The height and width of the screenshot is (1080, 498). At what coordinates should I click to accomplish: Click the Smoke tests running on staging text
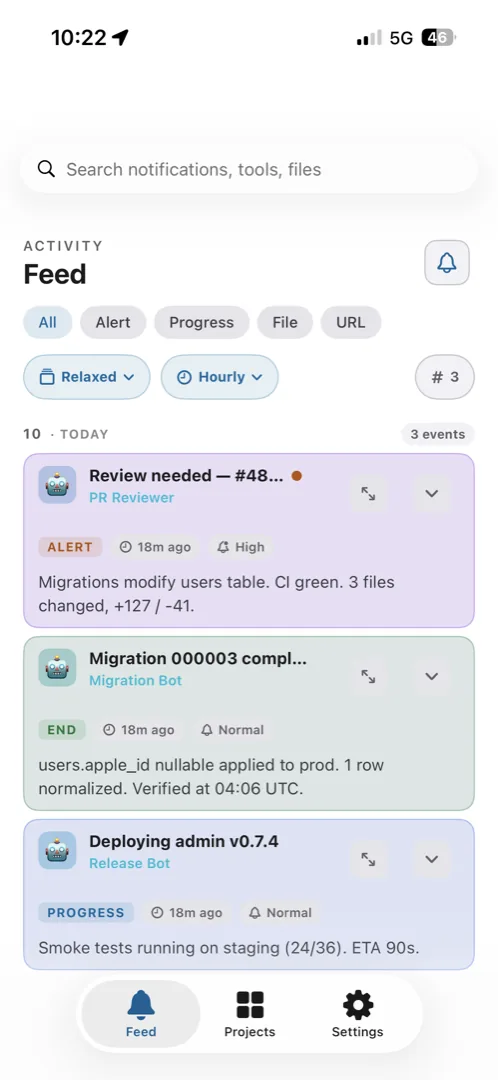click(229, 948)
